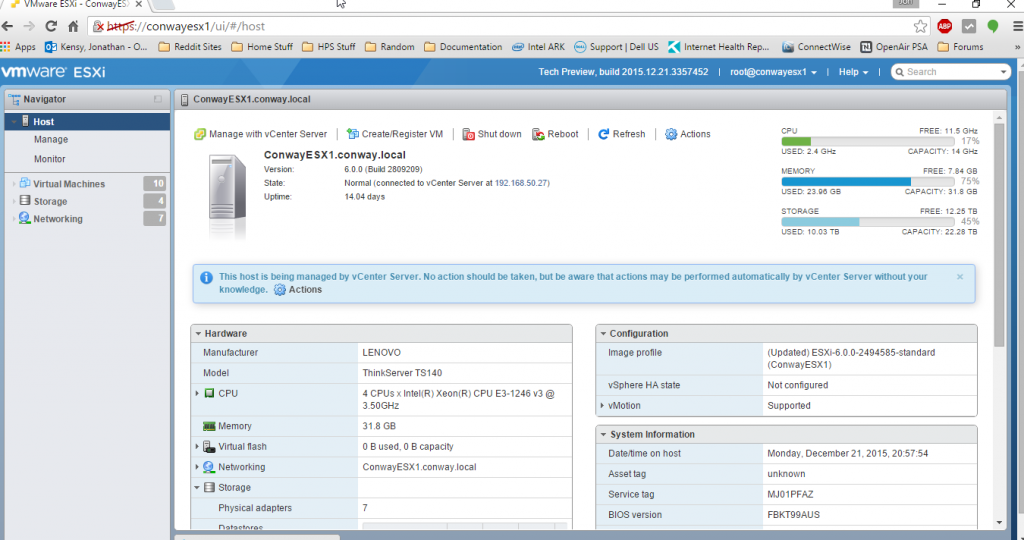
Task: Open the search field dropdown arrow
Action: 1004,72
